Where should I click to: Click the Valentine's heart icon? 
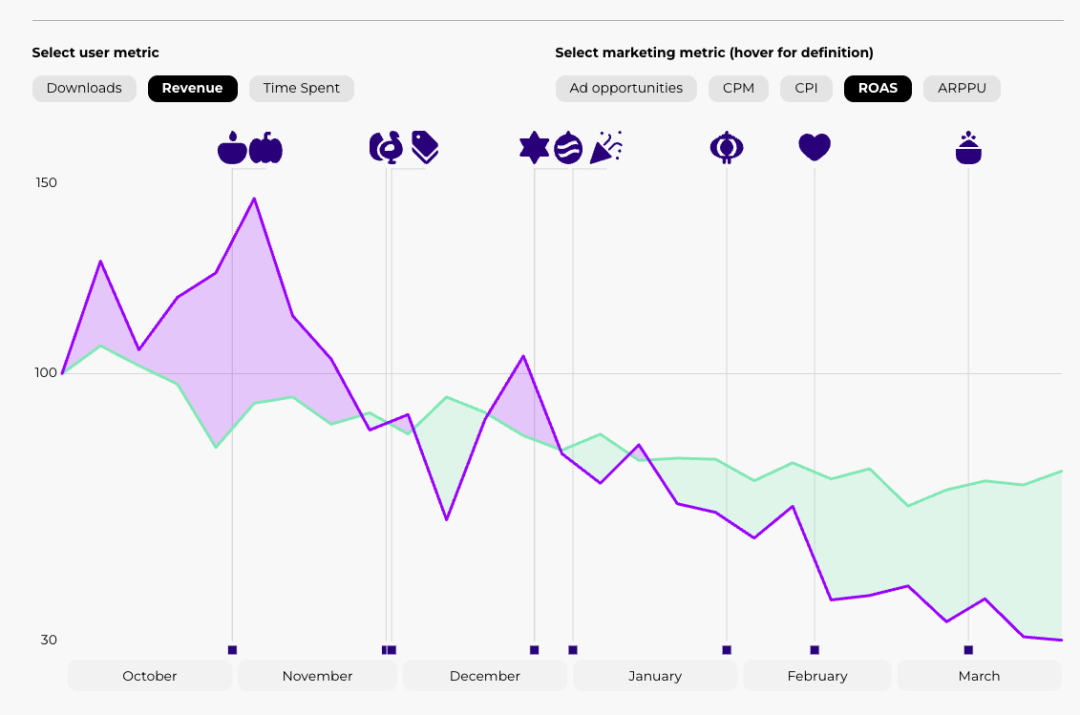pos(814,147)
